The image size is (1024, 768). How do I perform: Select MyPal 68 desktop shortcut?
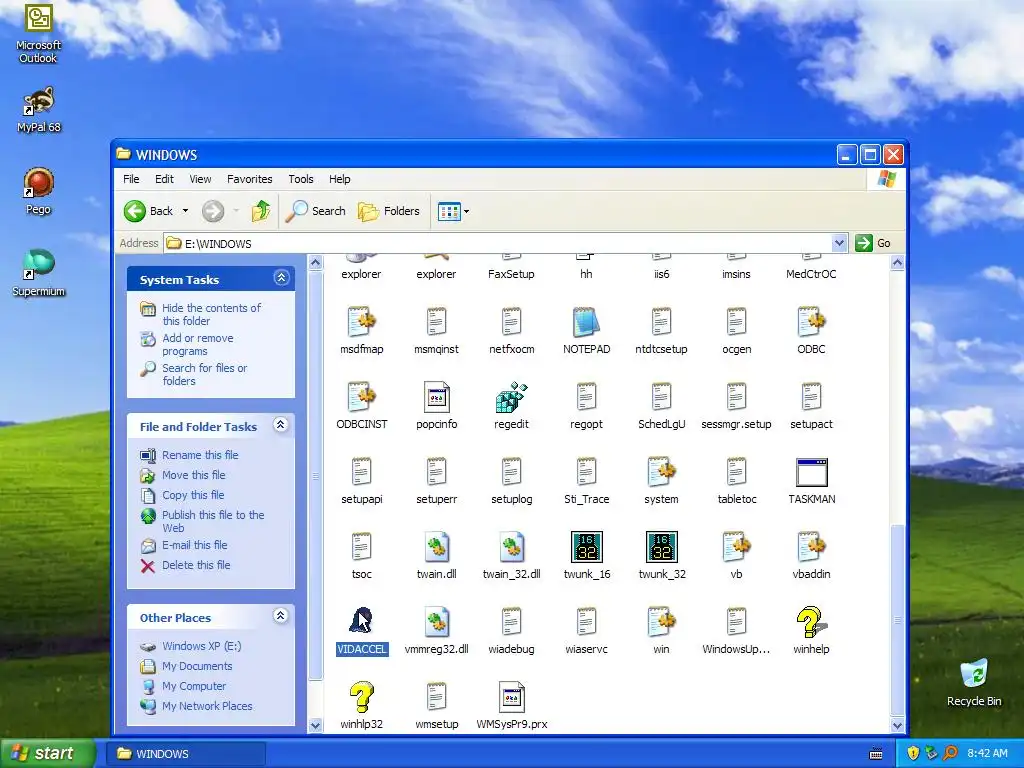click(x=39, y=109)
